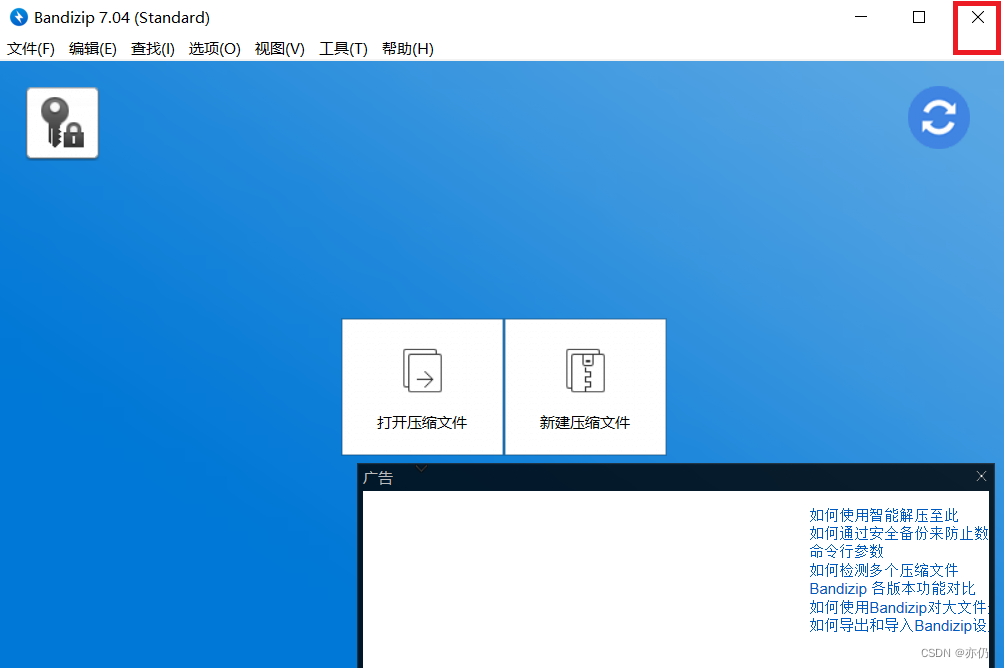Open the 命令行参数 link
1004x668 pixels.
pyautogui.click(x=846, y=551)
